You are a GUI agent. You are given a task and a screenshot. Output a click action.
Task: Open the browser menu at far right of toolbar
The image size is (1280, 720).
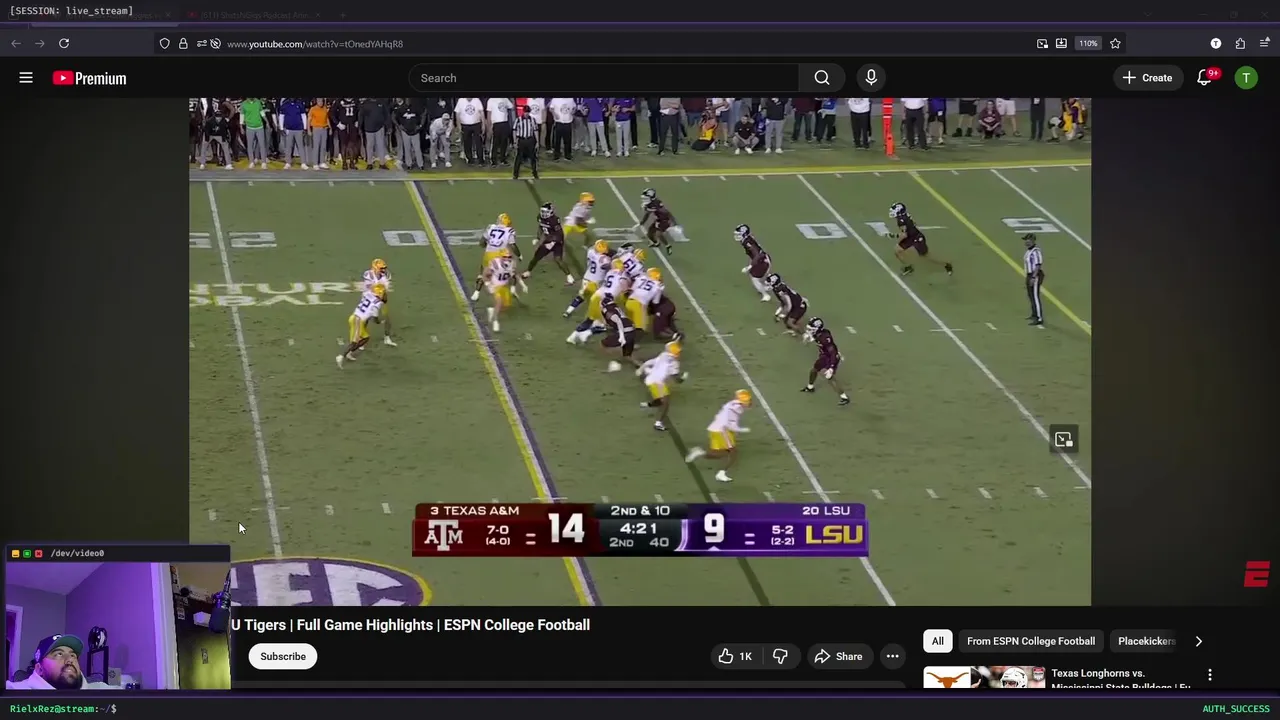click(1264, 43)
